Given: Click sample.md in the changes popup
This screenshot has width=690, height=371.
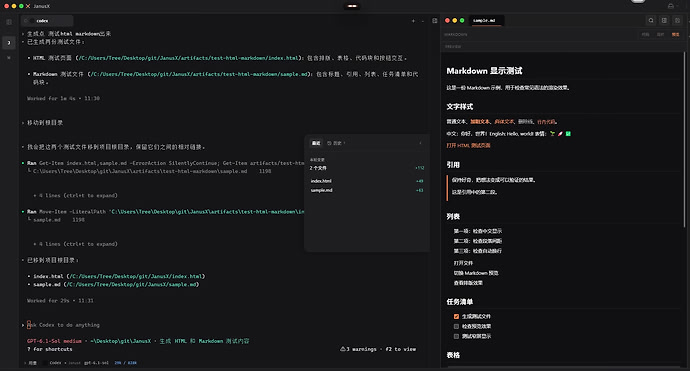Looking at the screenshot, I should pyautogui.click(x=322, y=190).
